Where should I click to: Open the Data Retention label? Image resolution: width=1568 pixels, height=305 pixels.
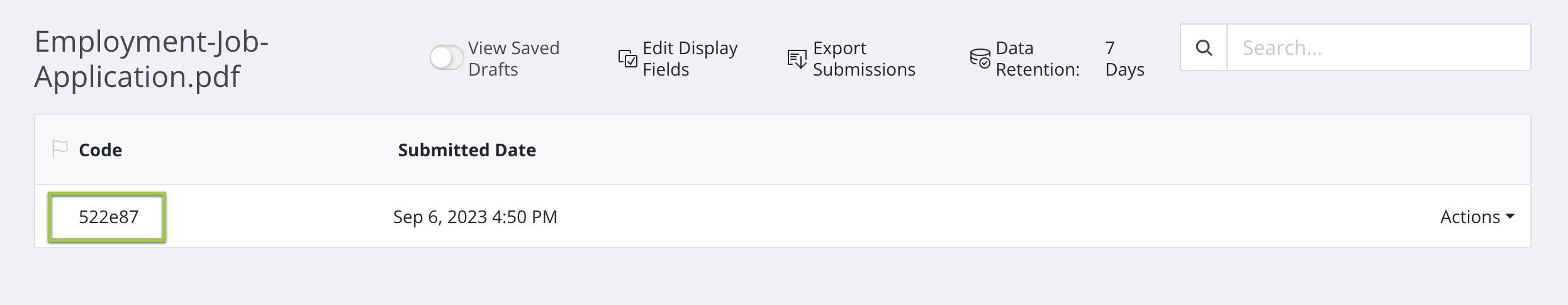[1037, 59]
